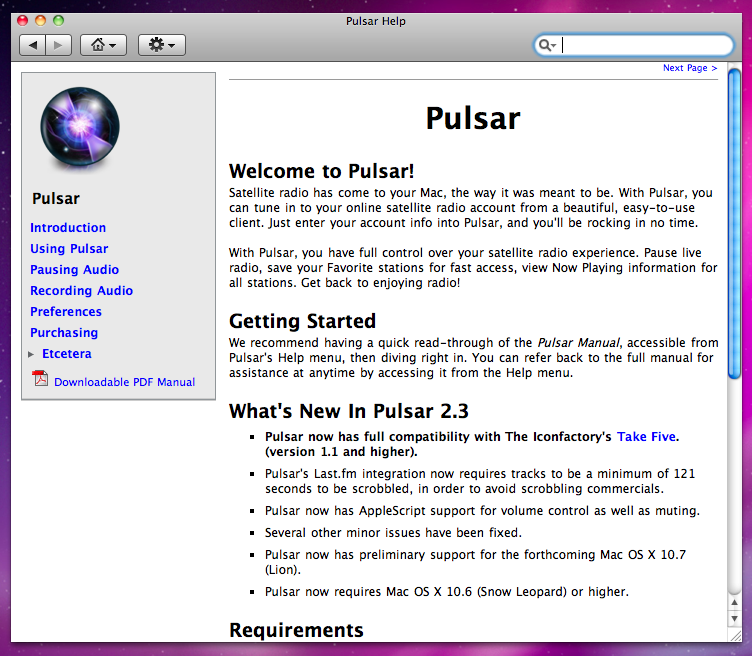Click the vertical scrollbar thumb
The height and width of the screenshot is (656, 752).
tap(734, 224)
